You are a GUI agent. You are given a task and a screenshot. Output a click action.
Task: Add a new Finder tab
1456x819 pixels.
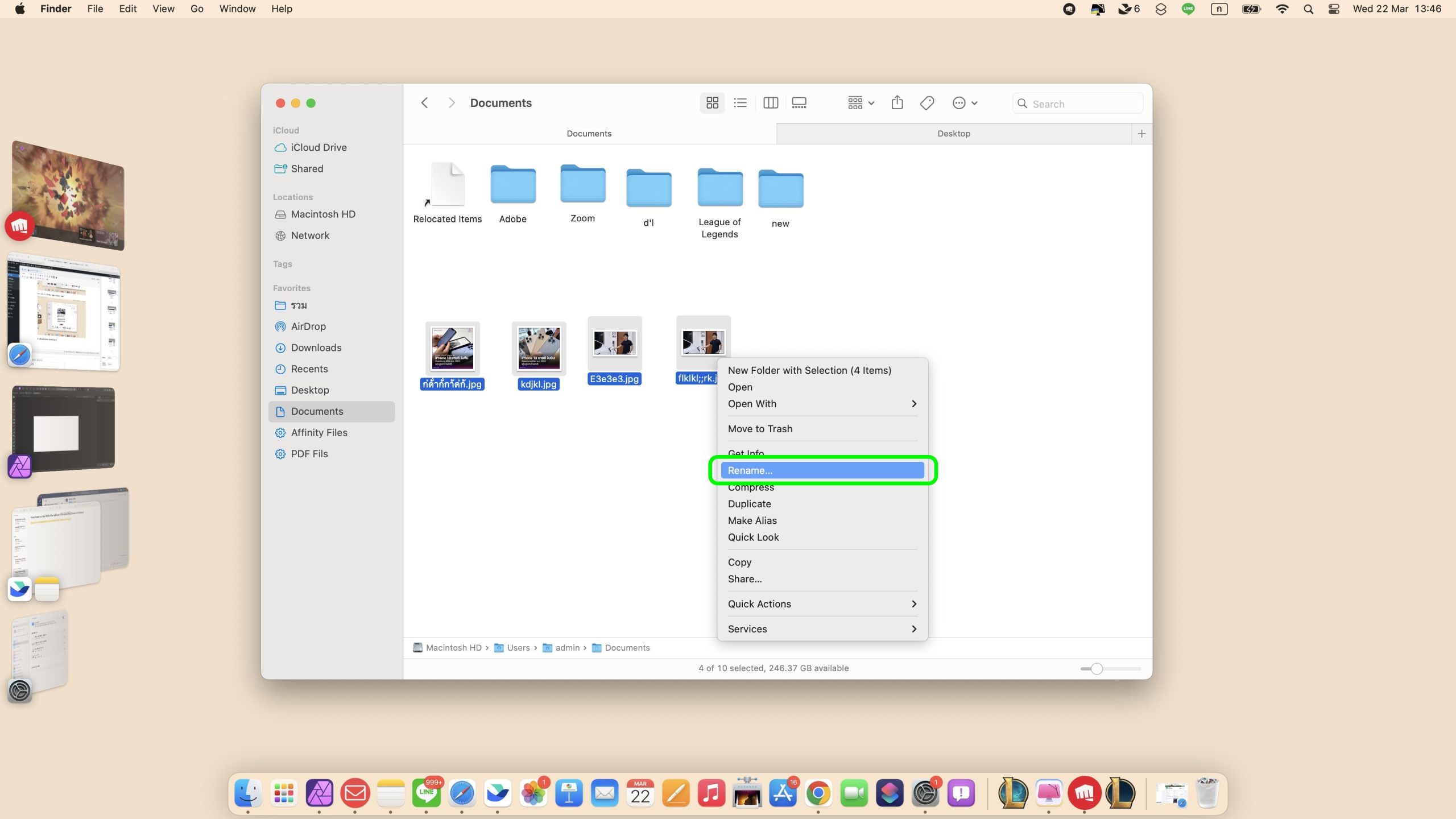pos(1141,134)
